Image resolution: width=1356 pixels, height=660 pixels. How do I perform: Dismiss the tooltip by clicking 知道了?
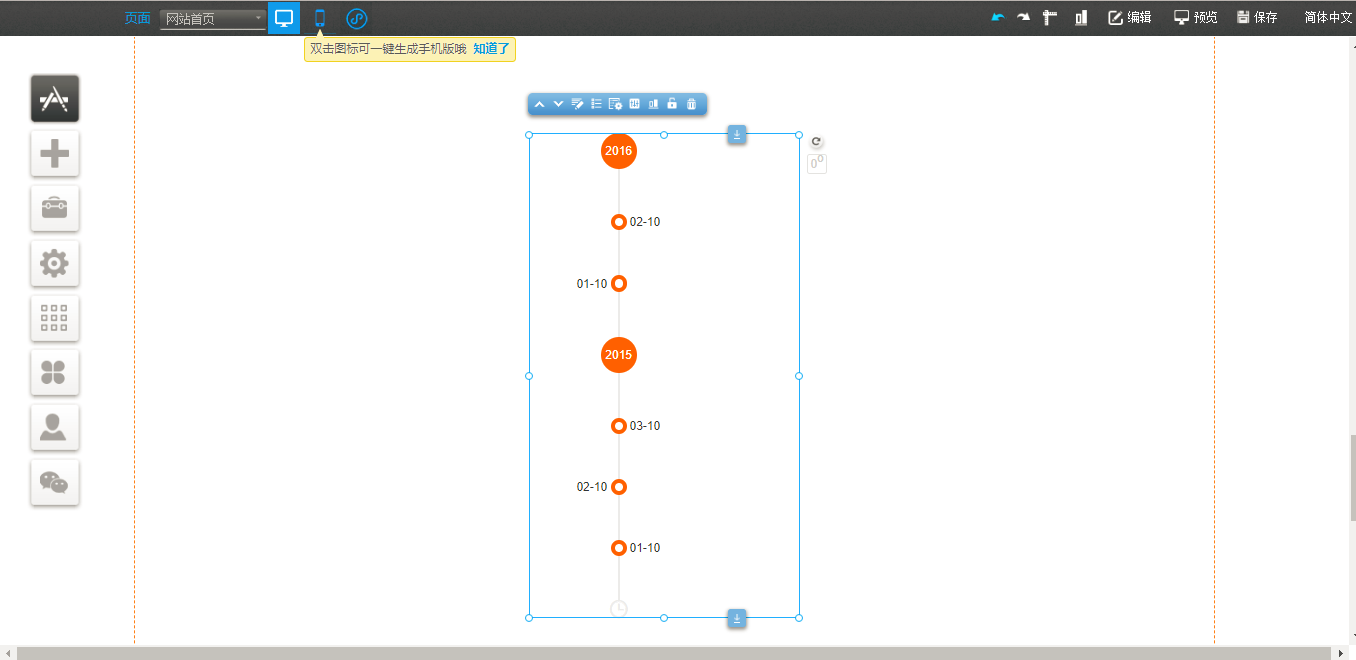[x=491, y=48]
